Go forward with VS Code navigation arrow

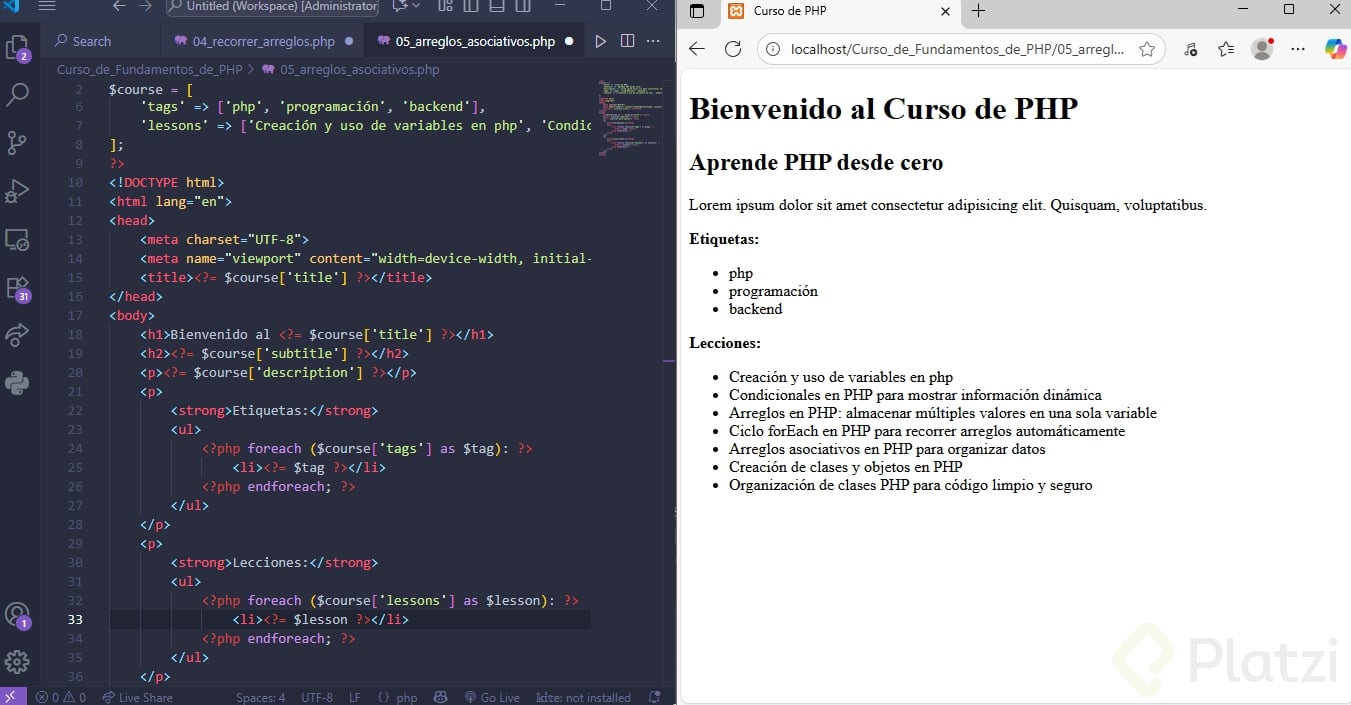click(x=146, y=6)
